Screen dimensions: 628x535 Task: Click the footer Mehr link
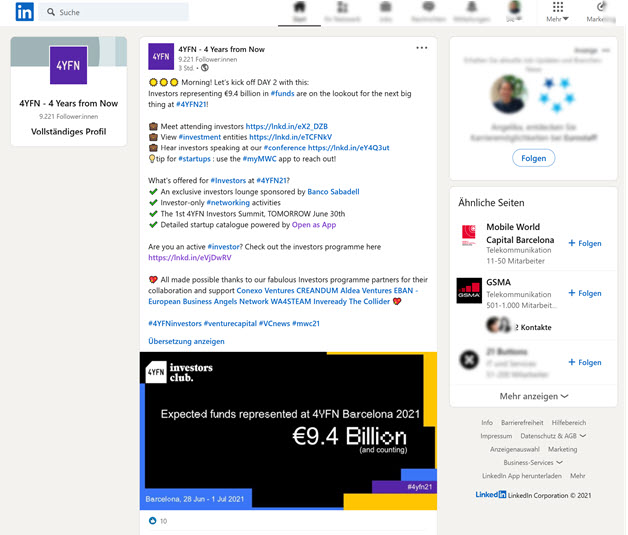coord(578,476)
